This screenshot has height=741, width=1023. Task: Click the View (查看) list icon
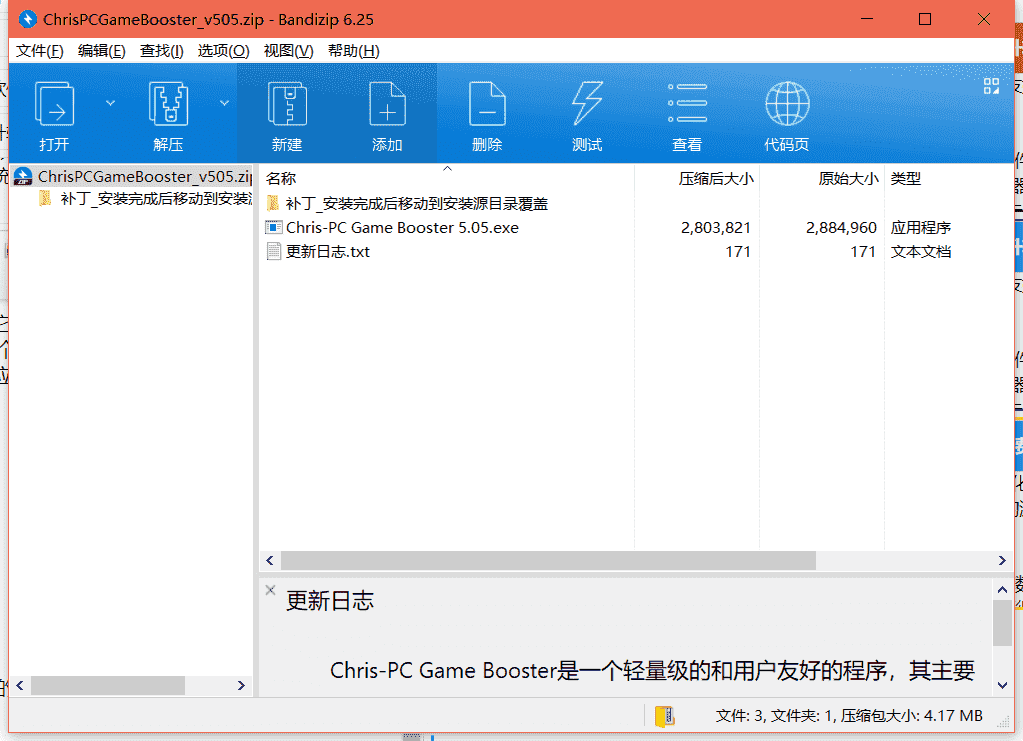[x=687, y=103]
